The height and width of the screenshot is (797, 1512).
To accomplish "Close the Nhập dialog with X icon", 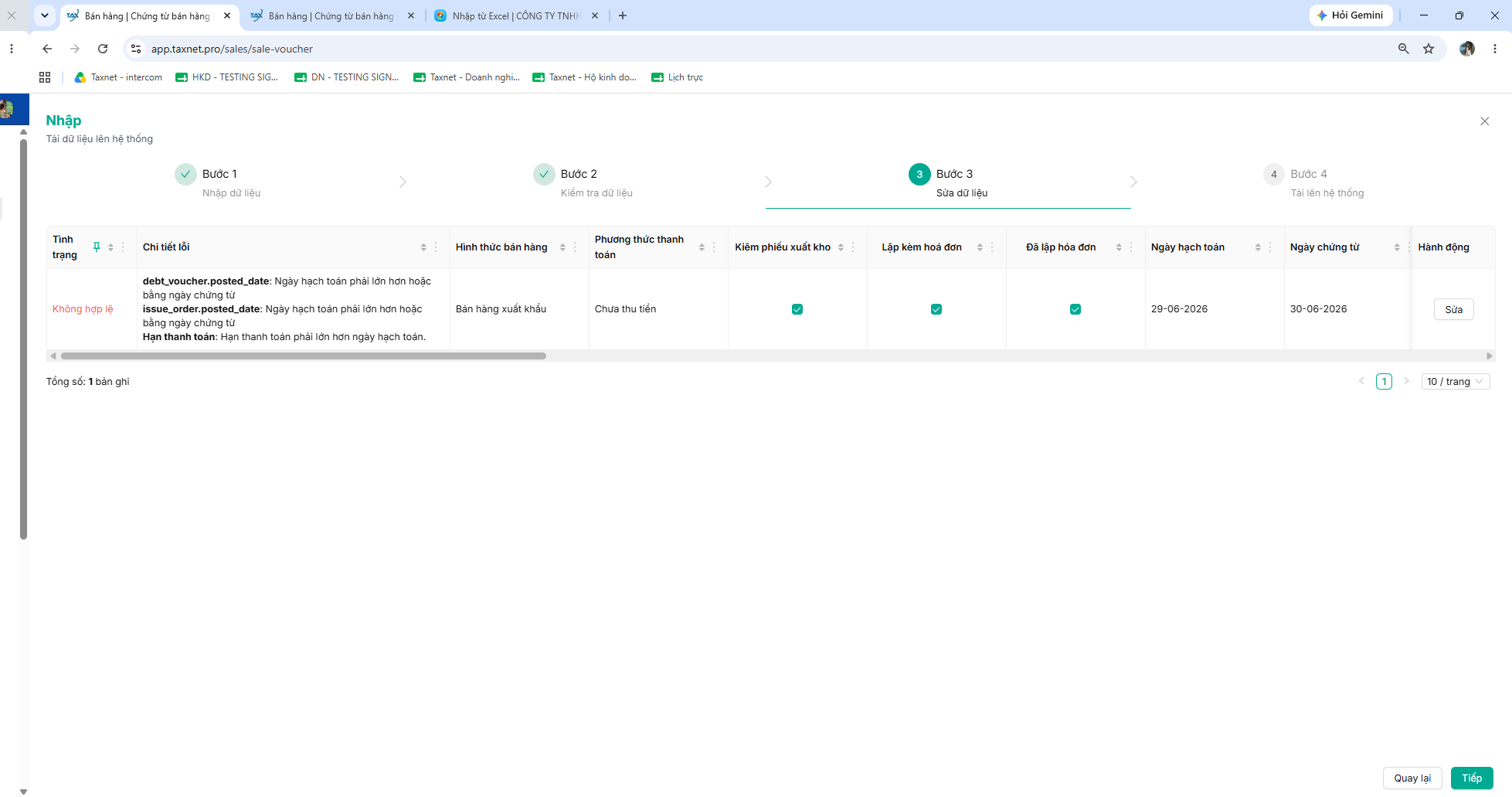I will (1484, 121).
